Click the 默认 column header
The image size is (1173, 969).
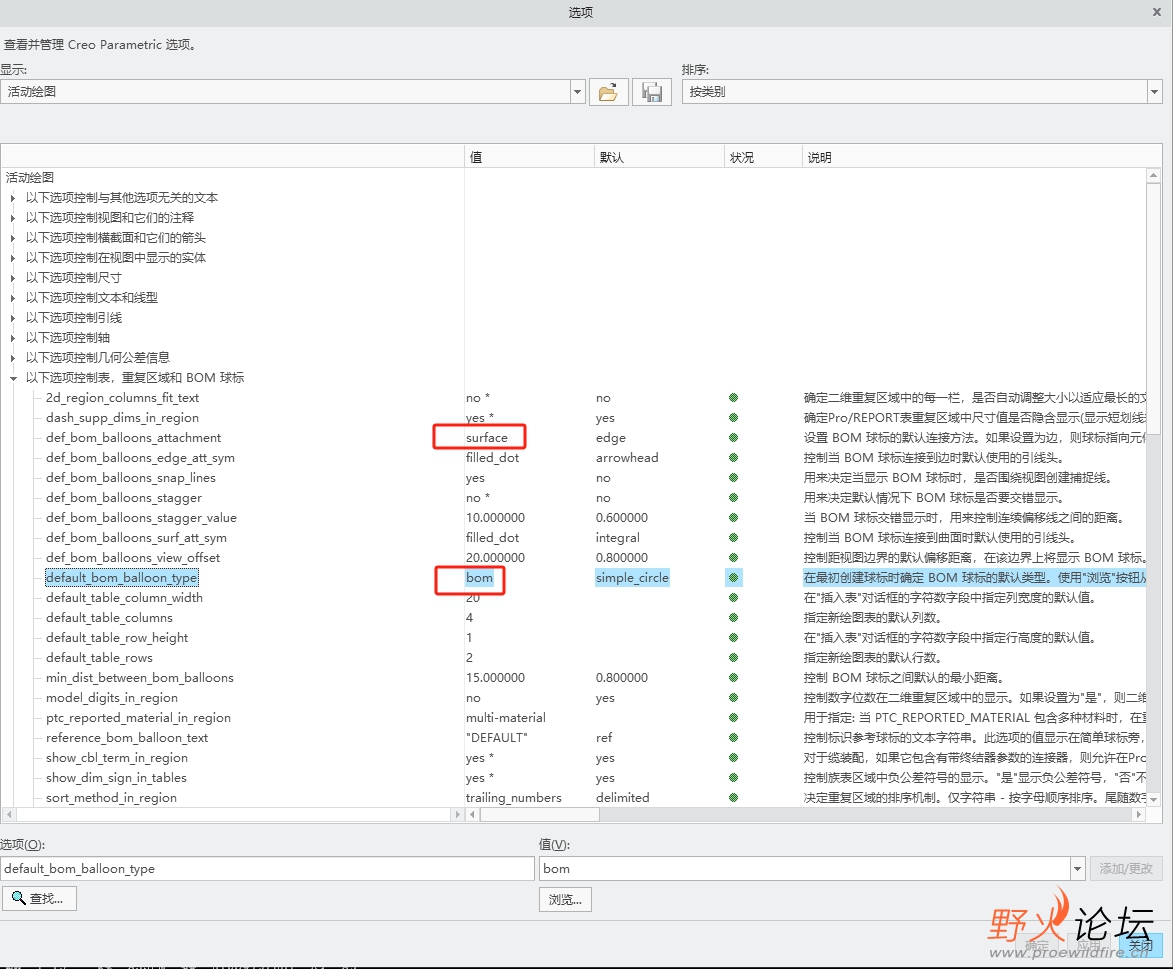(659, 157)
